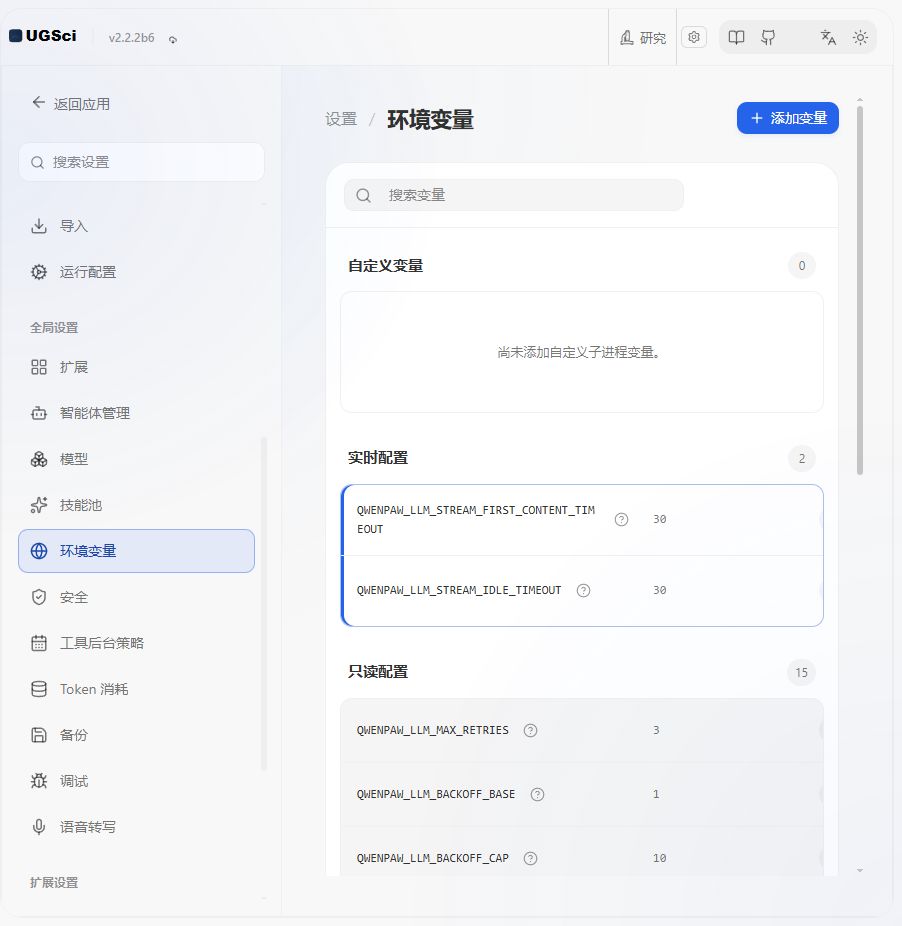Open the 技能池 settings page
Viewport: 902px width, 926px height.
[136, 505]
